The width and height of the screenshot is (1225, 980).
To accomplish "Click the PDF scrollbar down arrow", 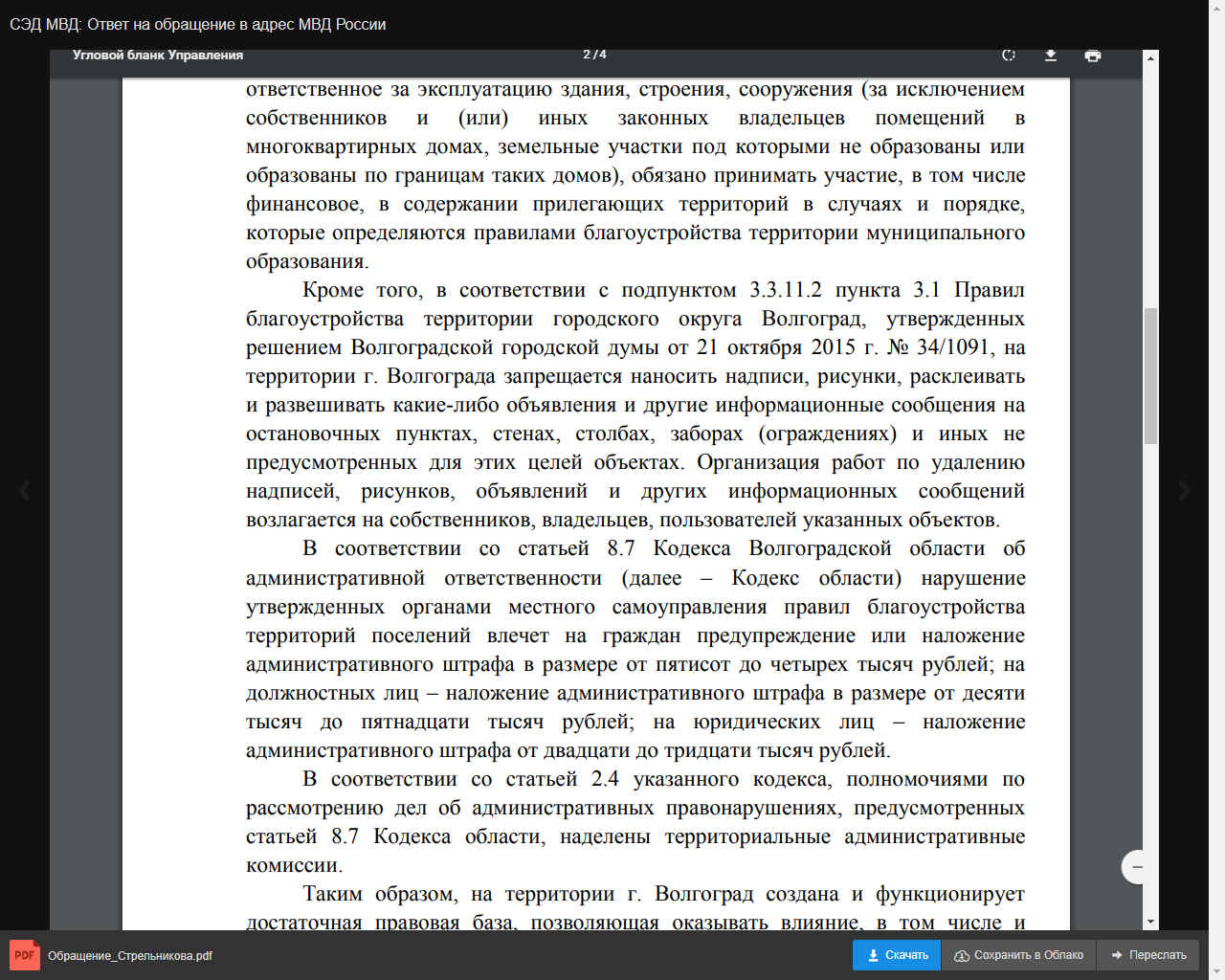I will [x=1151, y=922].
